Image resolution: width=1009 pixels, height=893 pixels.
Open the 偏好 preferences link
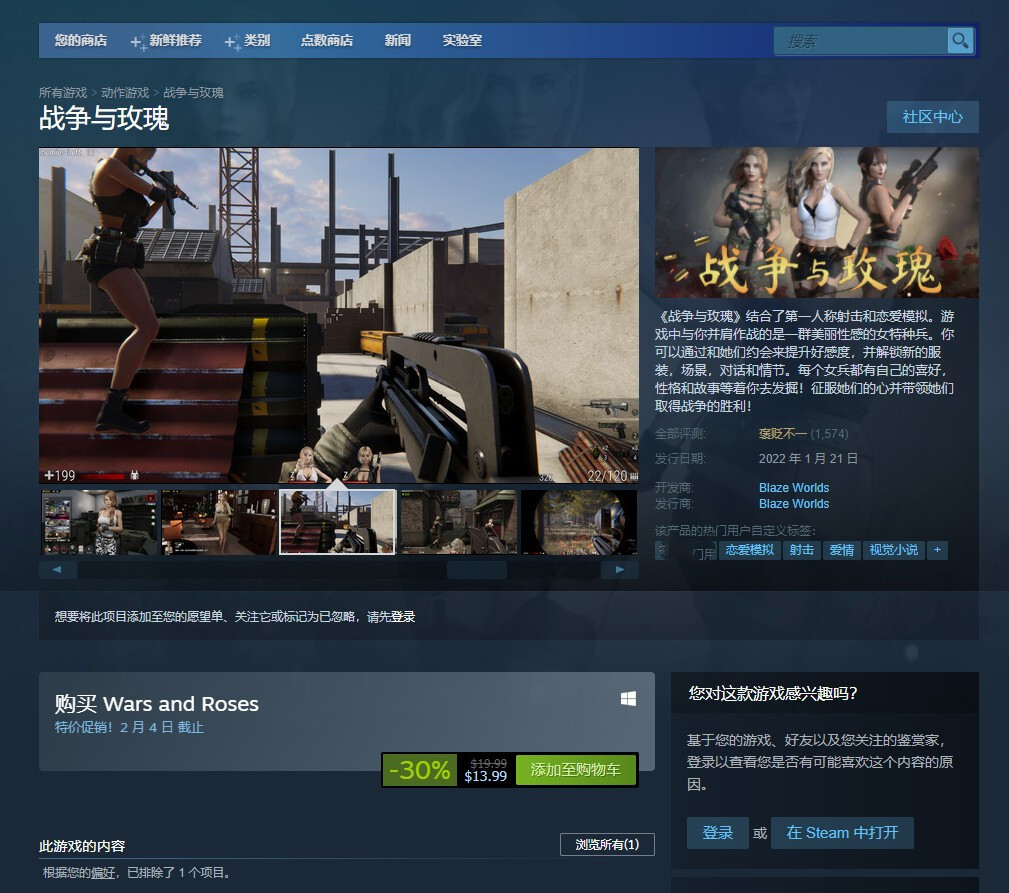click(x=103, y=872)
